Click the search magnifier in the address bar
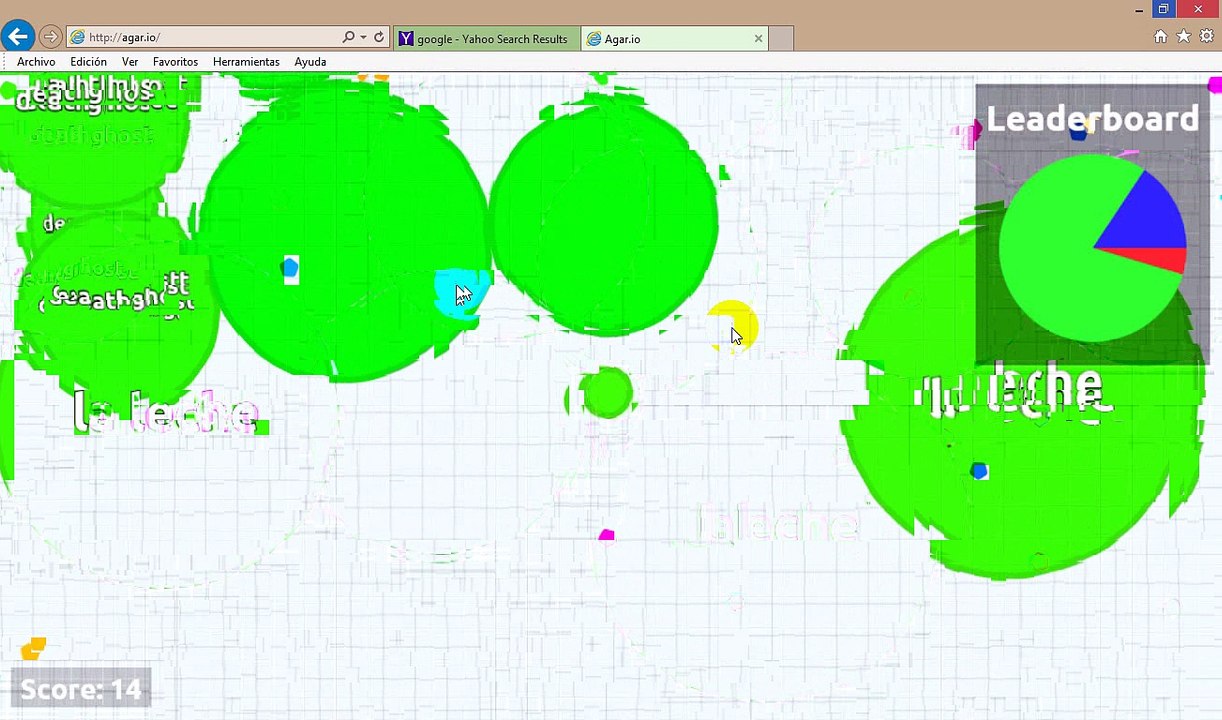Screen dimensions: 1222x720 [348, 37]
